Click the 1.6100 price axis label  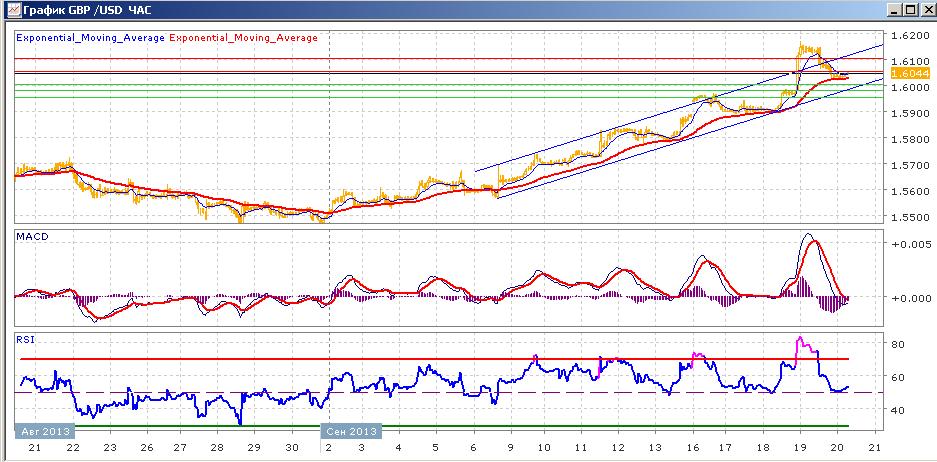click(x=908, y=61)
